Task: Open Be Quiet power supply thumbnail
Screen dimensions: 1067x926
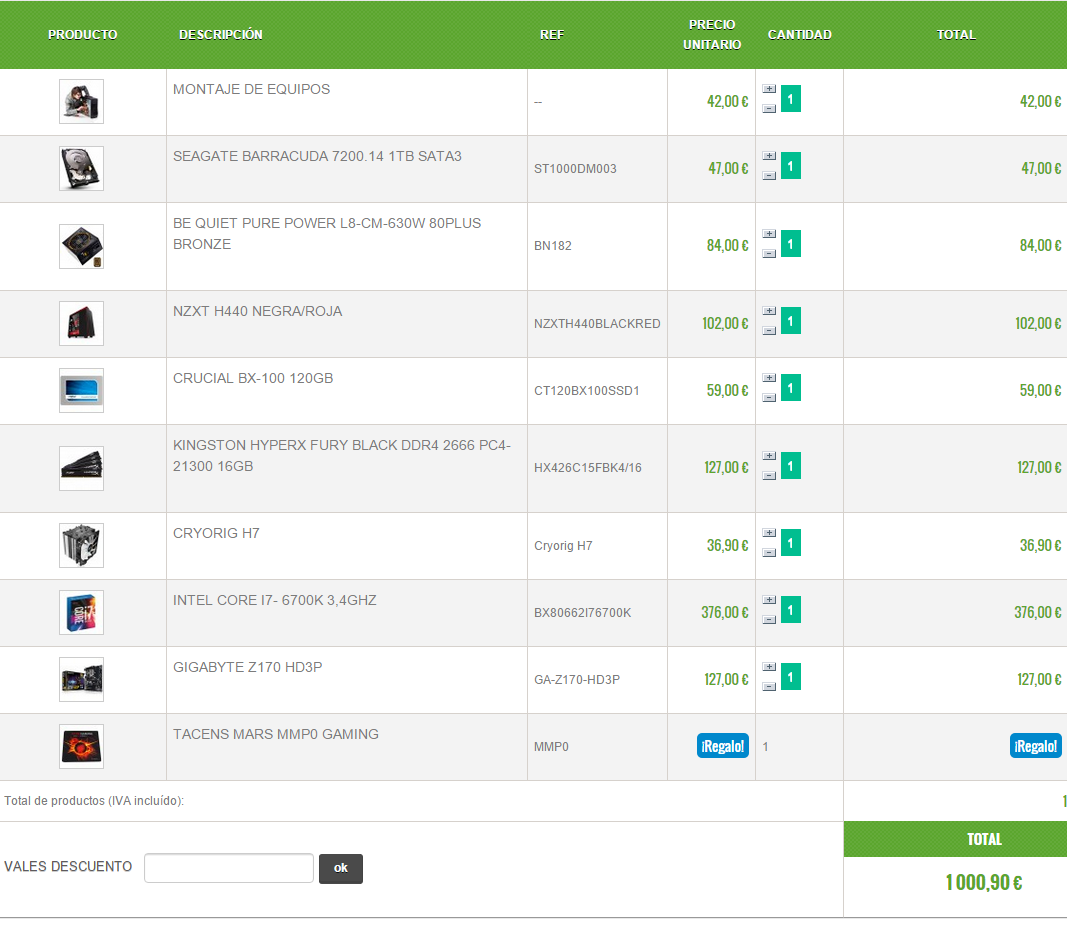Action: click(x=82, y=246)
